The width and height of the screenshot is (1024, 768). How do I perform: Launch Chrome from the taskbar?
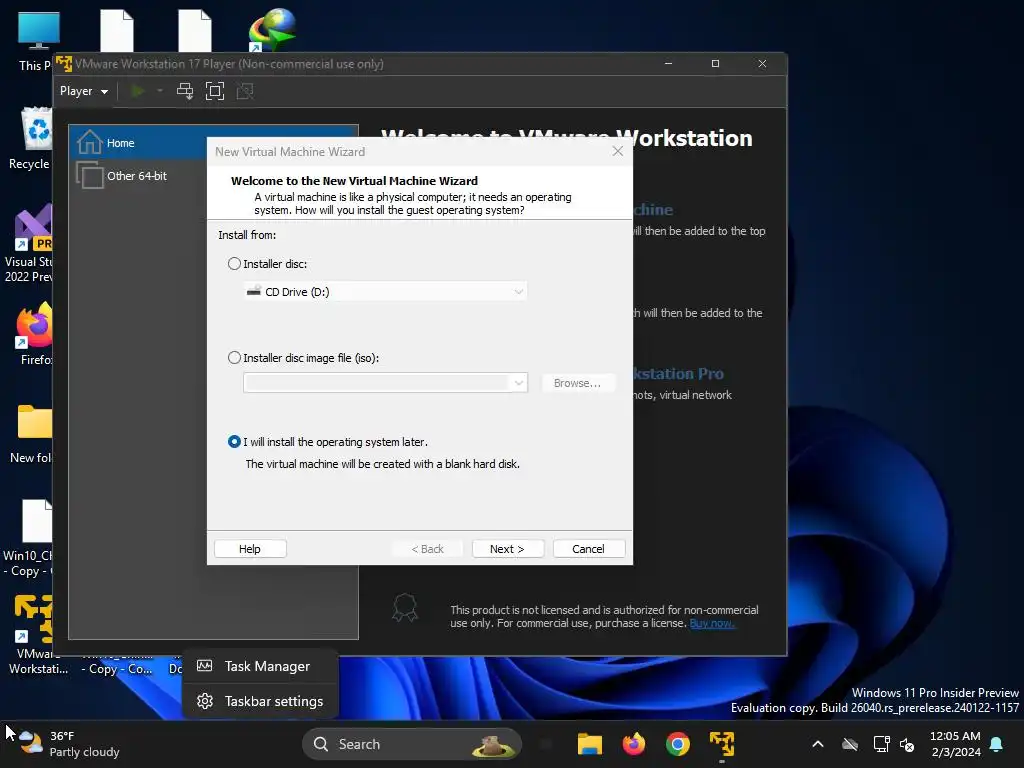coord(678,744)
